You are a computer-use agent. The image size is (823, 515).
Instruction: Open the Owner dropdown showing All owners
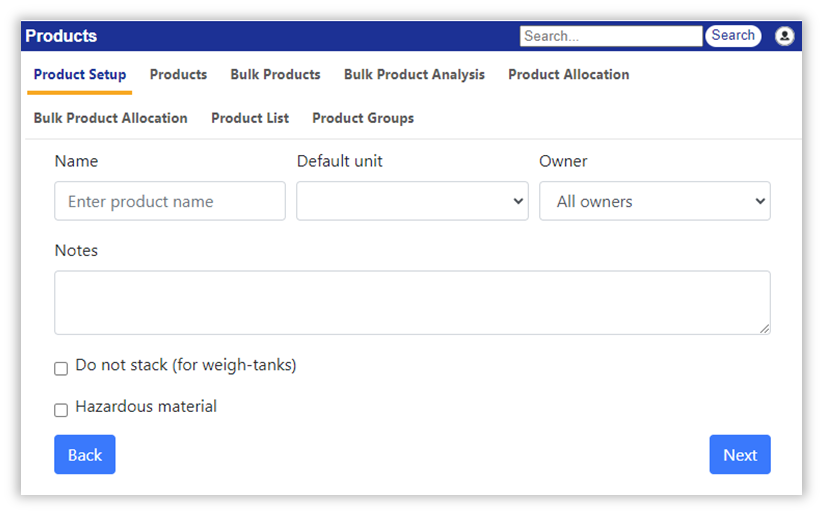click(x=655, y=201)
